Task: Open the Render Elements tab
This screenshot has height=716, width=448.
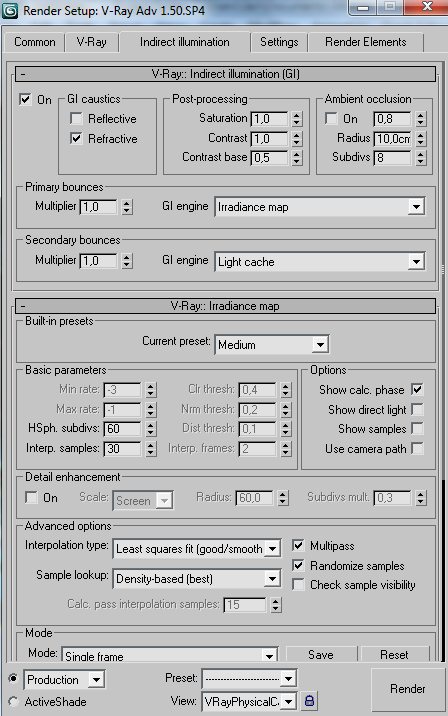Action: click(x=365, y=42)
